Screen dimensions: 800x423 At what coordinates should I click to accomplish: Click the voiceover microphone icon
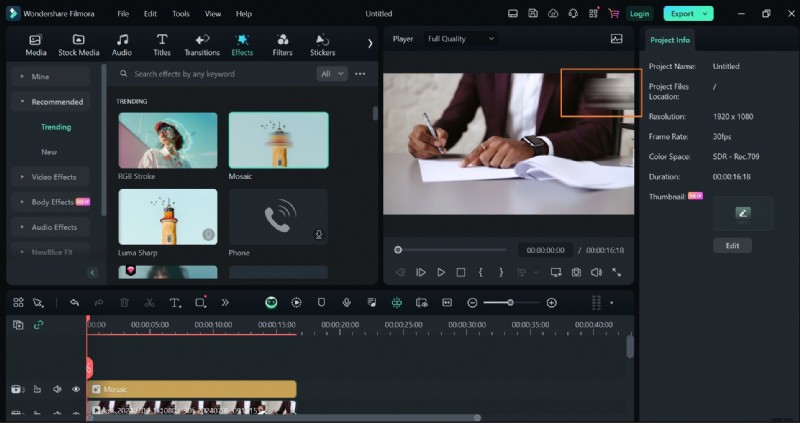[346, 303]
